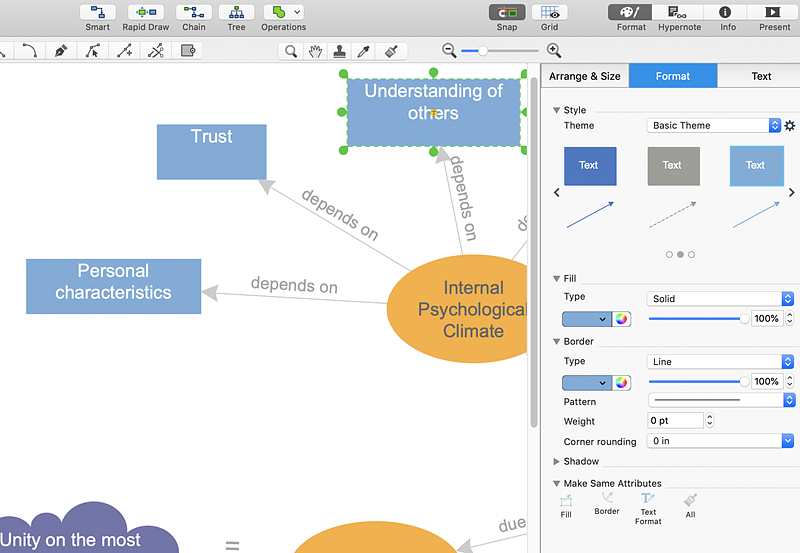The width and height of the screenshot is (800, 553).
Task: Select the hand pan tool
Action: click(x=315, y=50)
